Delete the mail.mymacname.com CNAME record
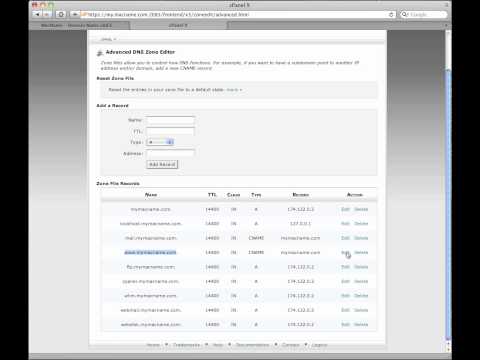Screen dimensions: 480x360 pos(361,238)
